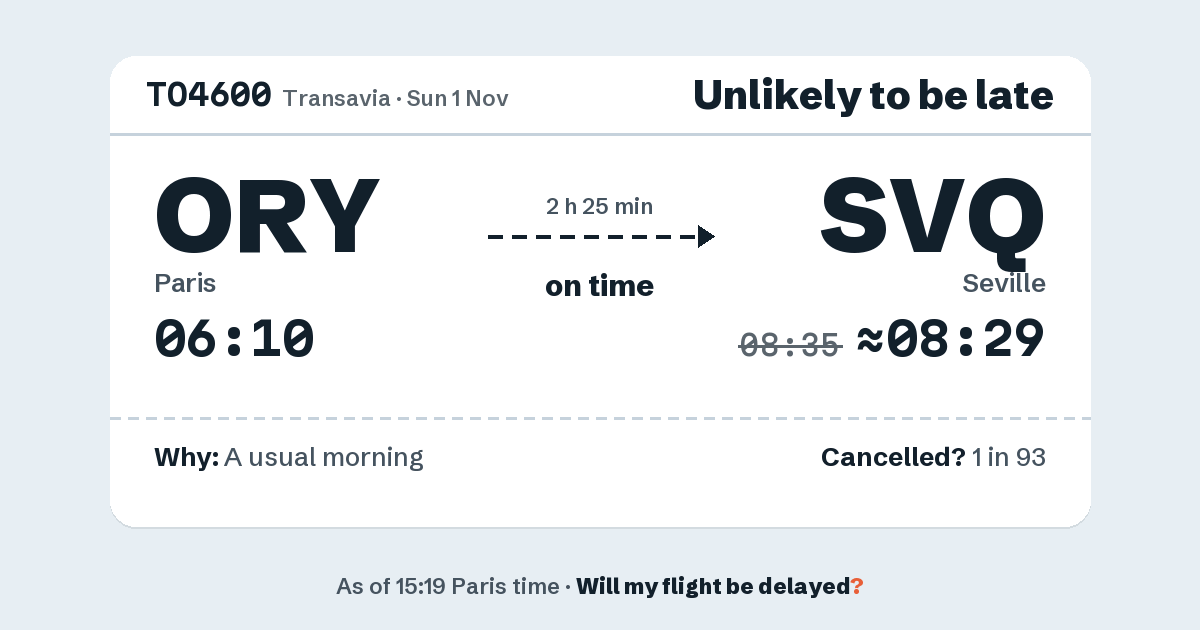
Task: Click the dashed route arrow icon
Action: click(601, 237)
